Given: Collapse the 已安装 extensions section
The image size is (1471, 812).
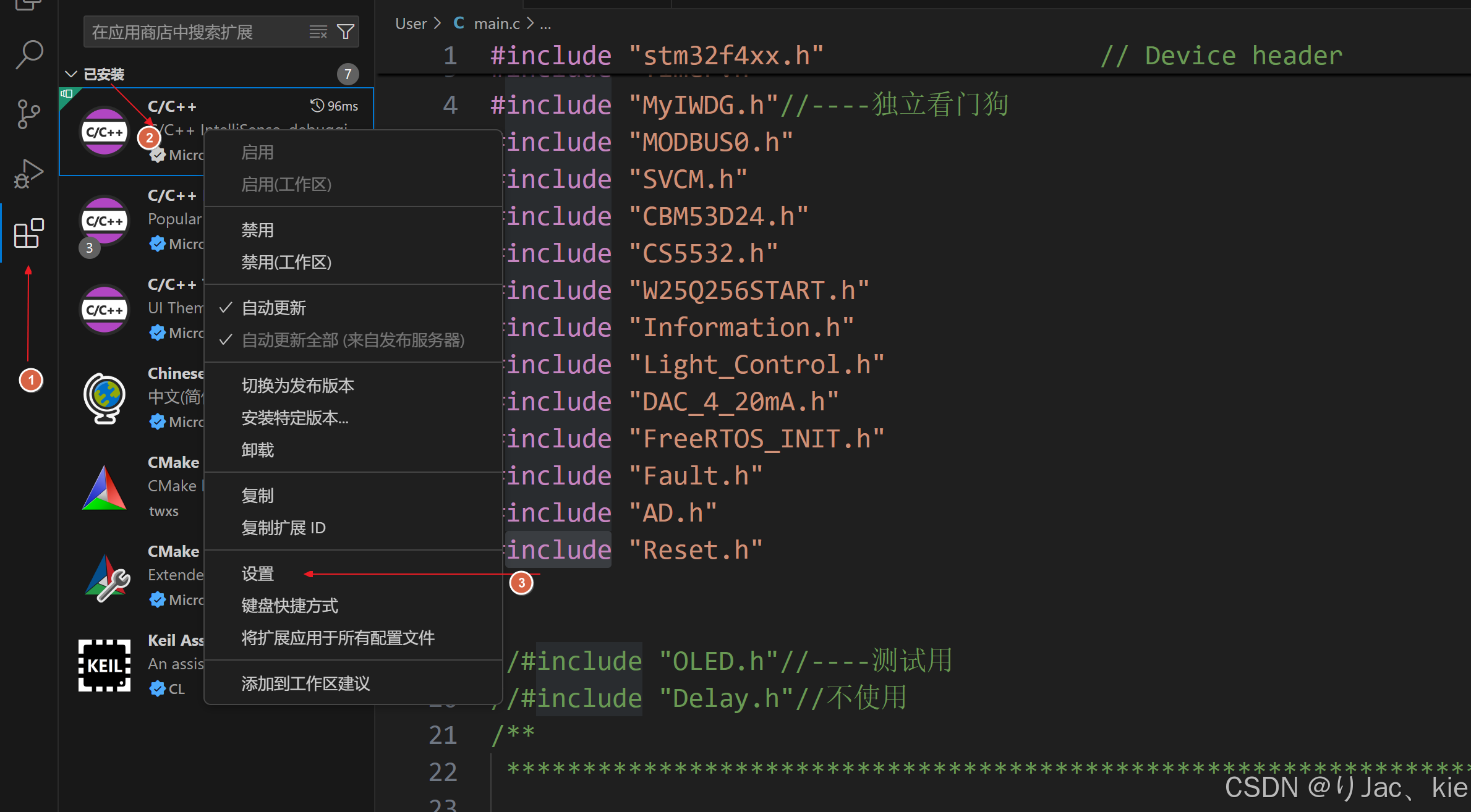Looking at the screenshot, I should pos(70,74).
